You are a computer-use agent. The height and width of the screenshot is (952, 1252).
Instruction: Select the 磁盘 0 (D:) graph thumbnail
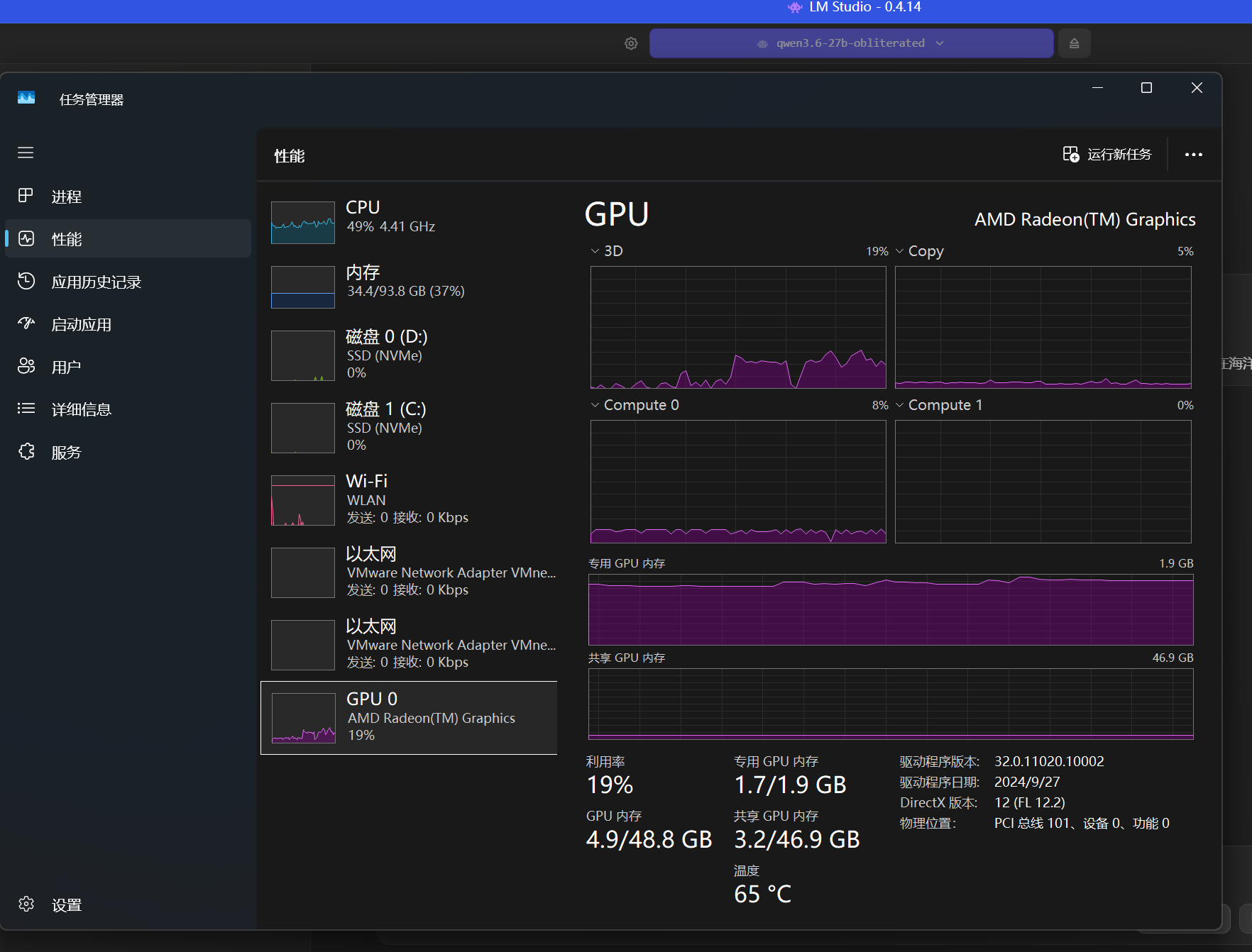303,355
